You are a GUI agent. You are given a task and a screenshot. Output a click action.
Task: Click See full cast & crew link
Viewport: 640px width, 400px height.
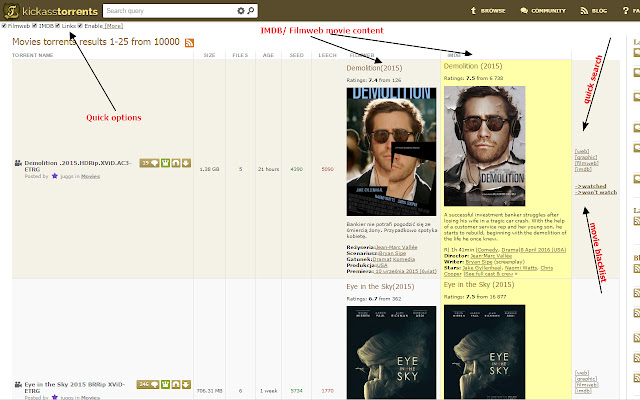[489, 274]
